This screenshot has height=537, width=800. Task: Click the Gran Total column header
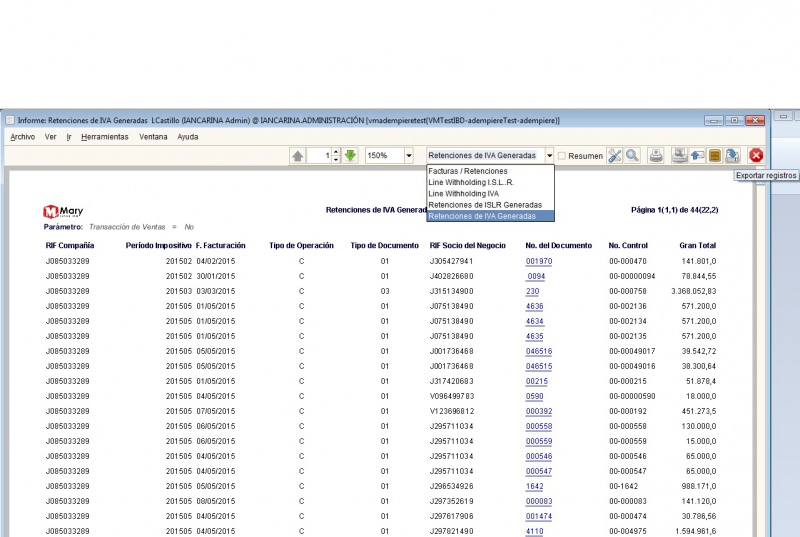pos(697,245)
